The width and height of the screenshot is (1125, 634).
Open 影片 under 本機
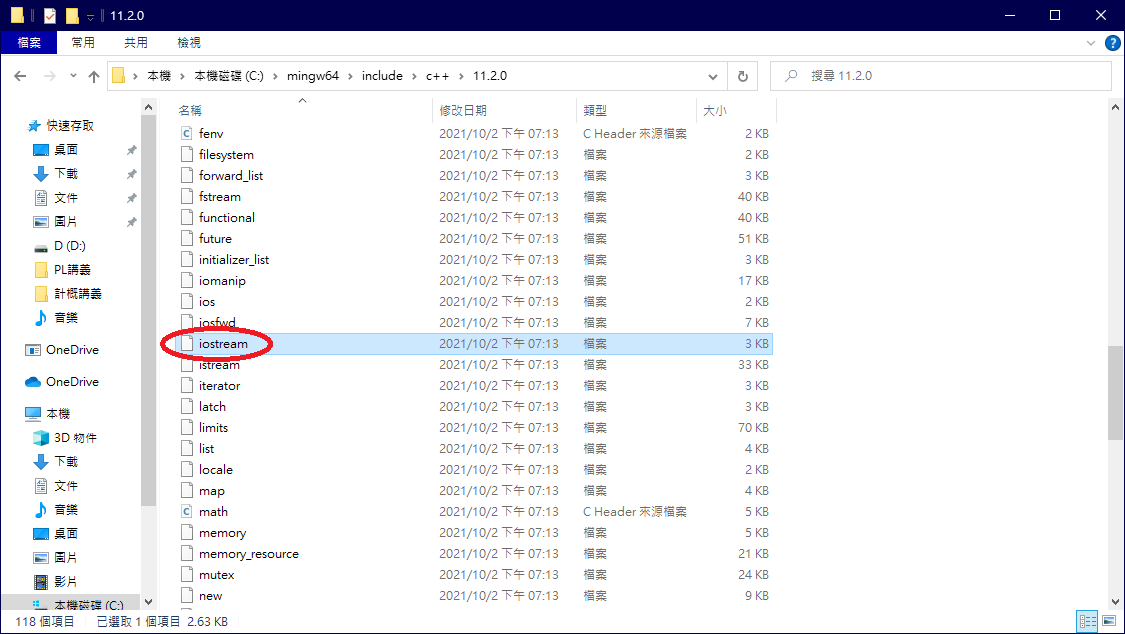[x=66, y=582]
